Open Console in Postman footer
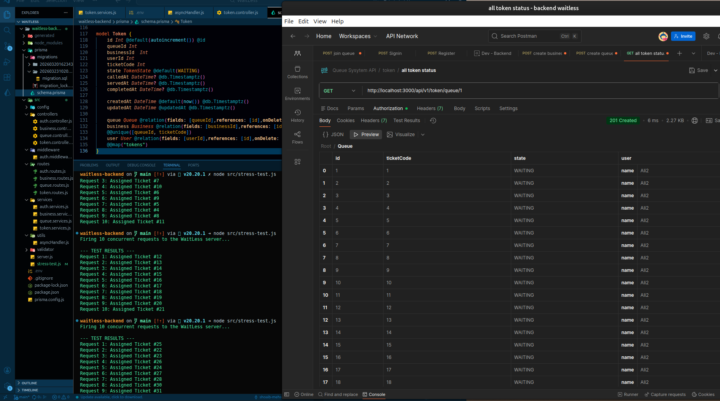Screen dimensions: 720x401 (x=374, y=395)
